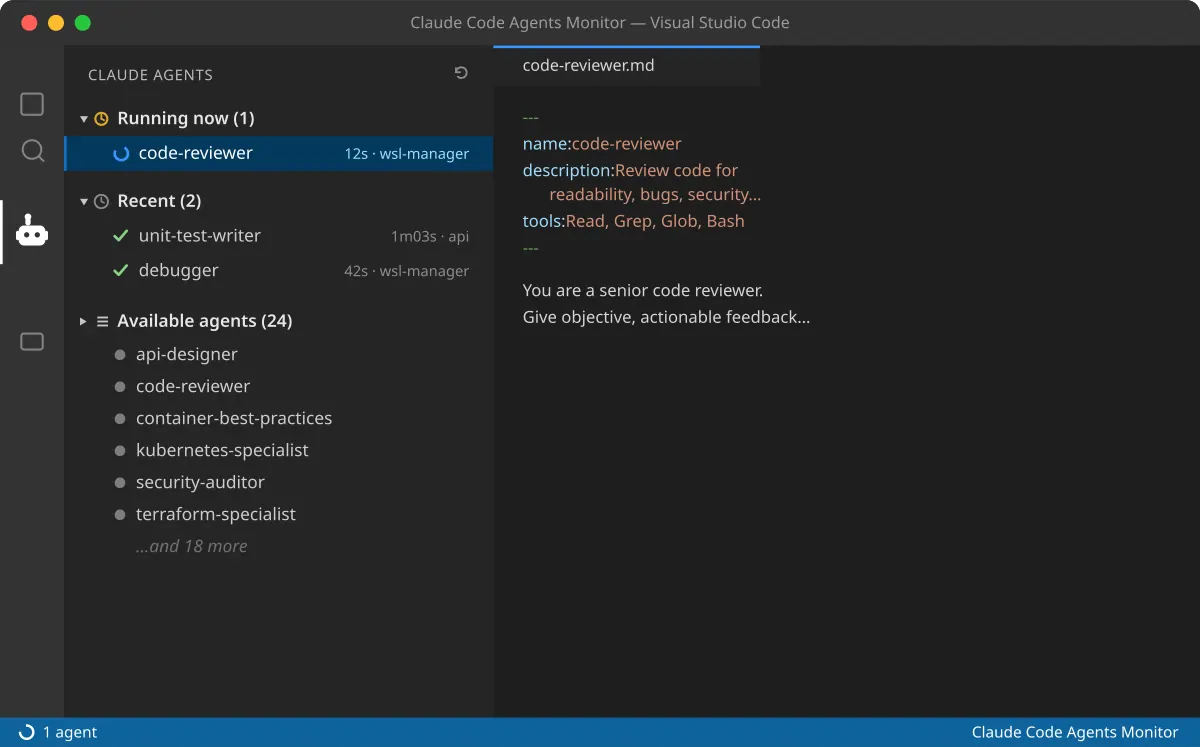The height and width of the screenshot is (747, 1200).
Task: Click the panel icon below the robot
Action: coord(32,342)
